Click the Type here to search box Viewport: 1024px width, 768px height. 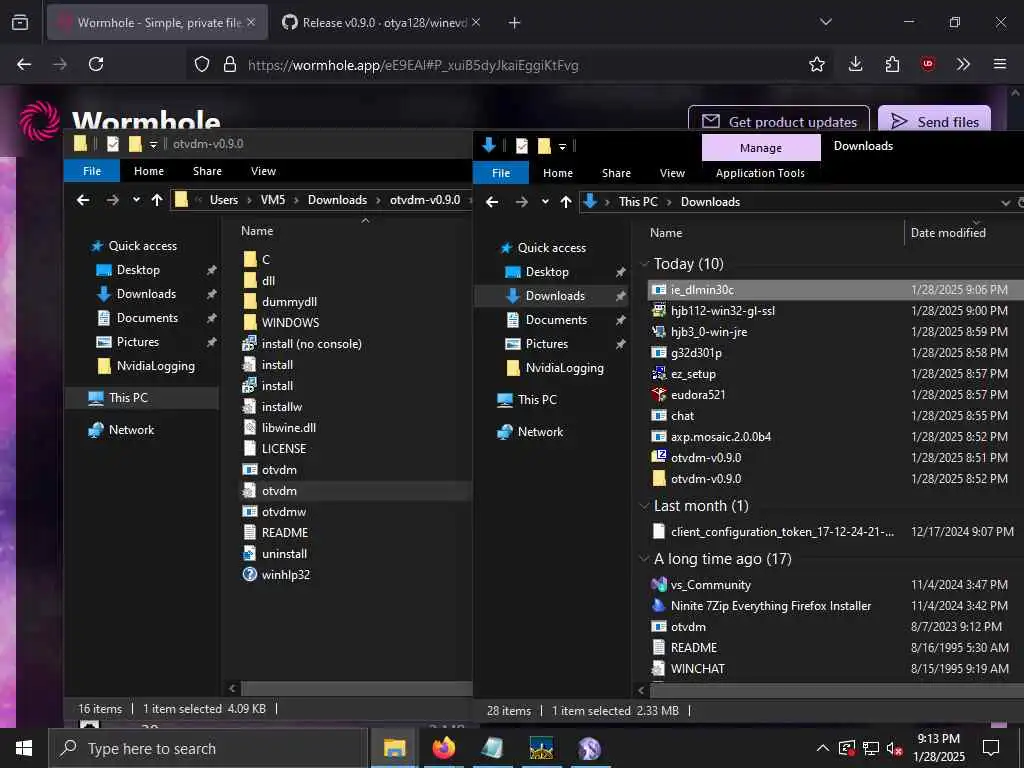click(208, 748)
